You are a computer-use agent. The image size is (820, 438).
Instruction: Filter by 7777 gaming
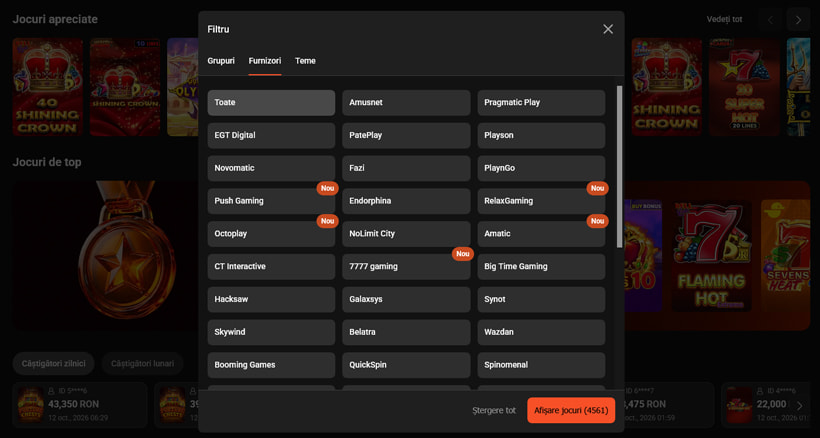click(406, 267)
